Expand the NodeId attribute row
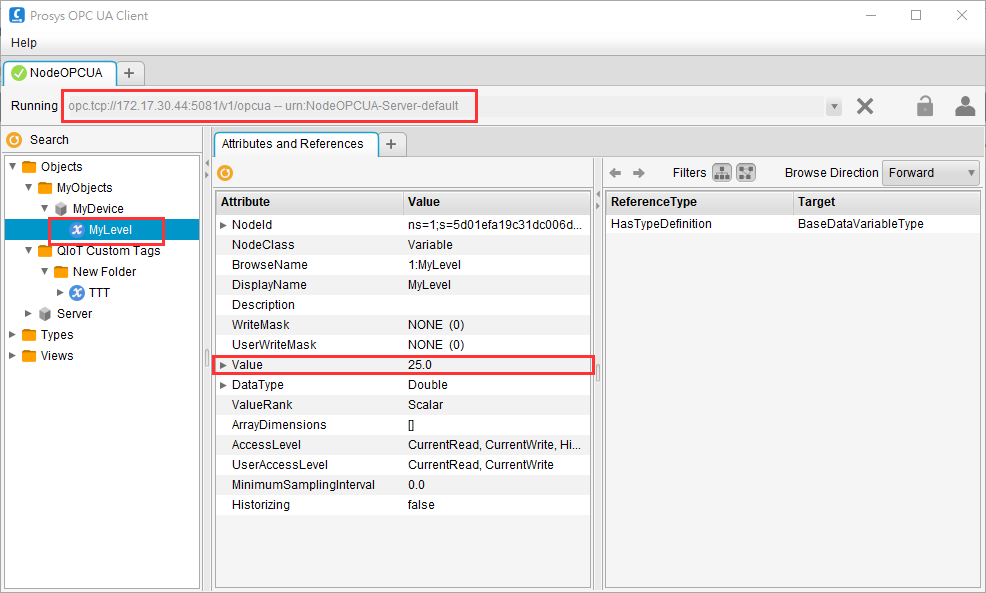 click(223, 225)
